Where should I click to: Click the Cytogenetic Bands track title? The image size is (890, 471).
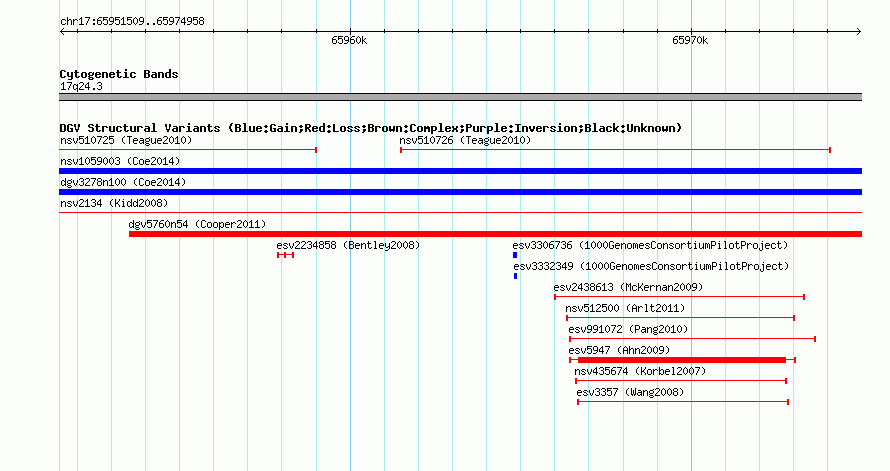tap(119, 74)
